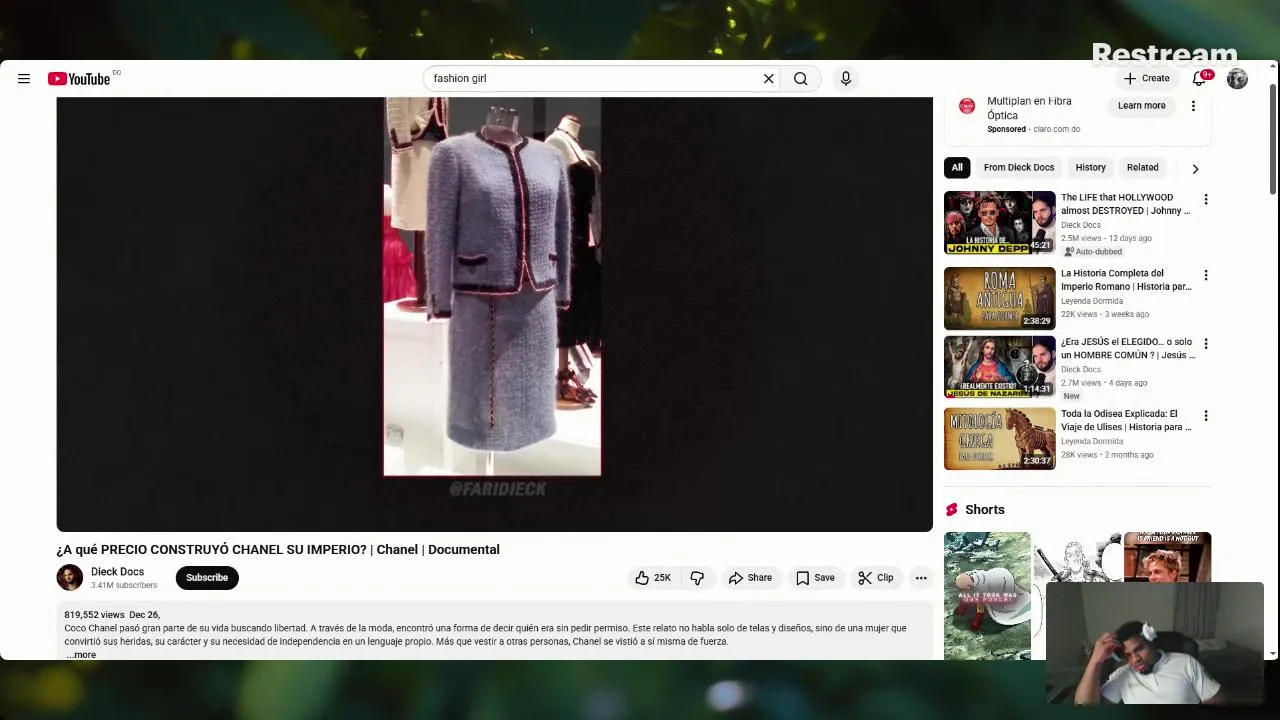Expand description with ...more
1280x720 pixels.
click(82, 655)
